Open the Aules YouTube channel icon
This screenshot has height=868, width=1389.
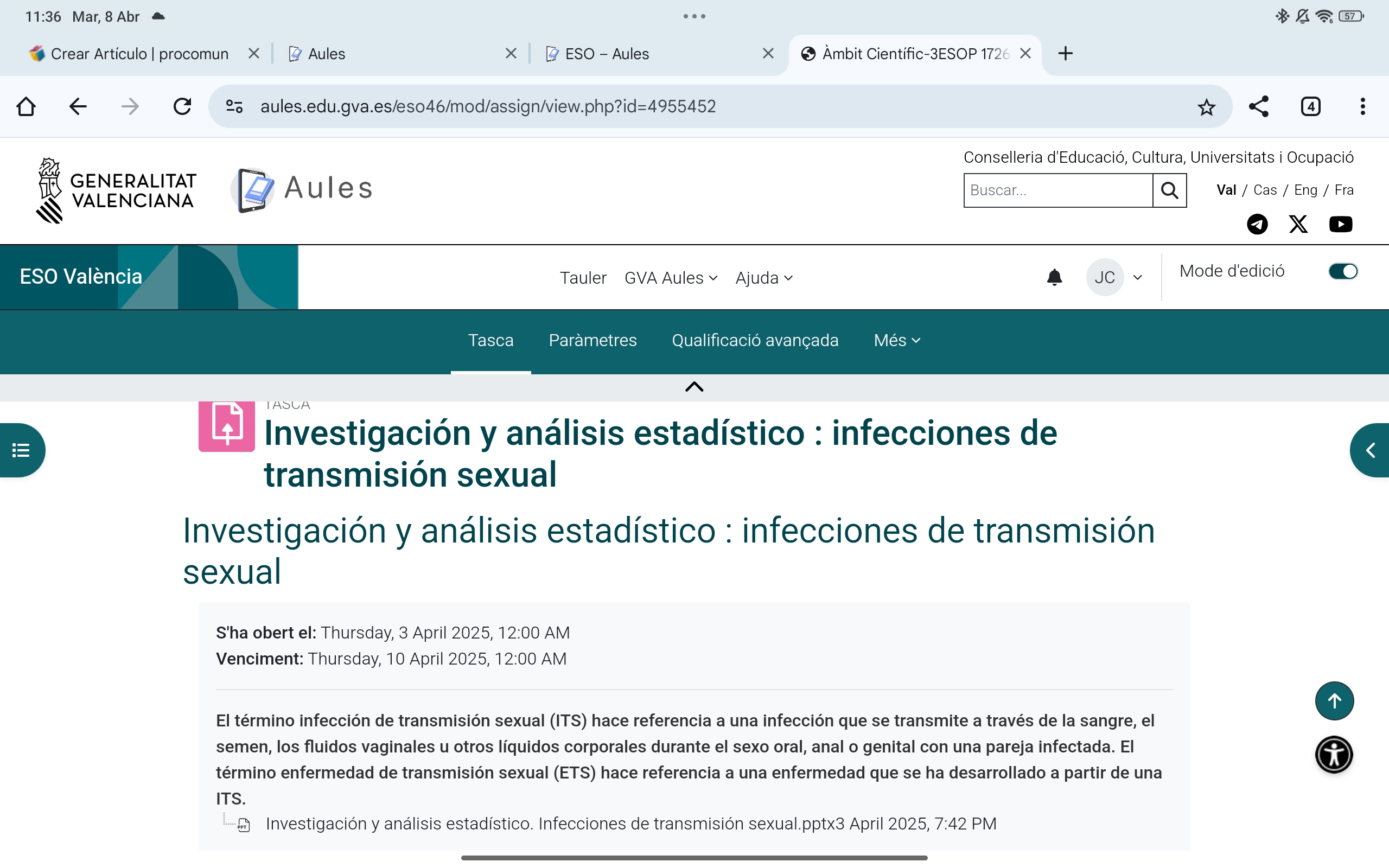click(1341, 225)
